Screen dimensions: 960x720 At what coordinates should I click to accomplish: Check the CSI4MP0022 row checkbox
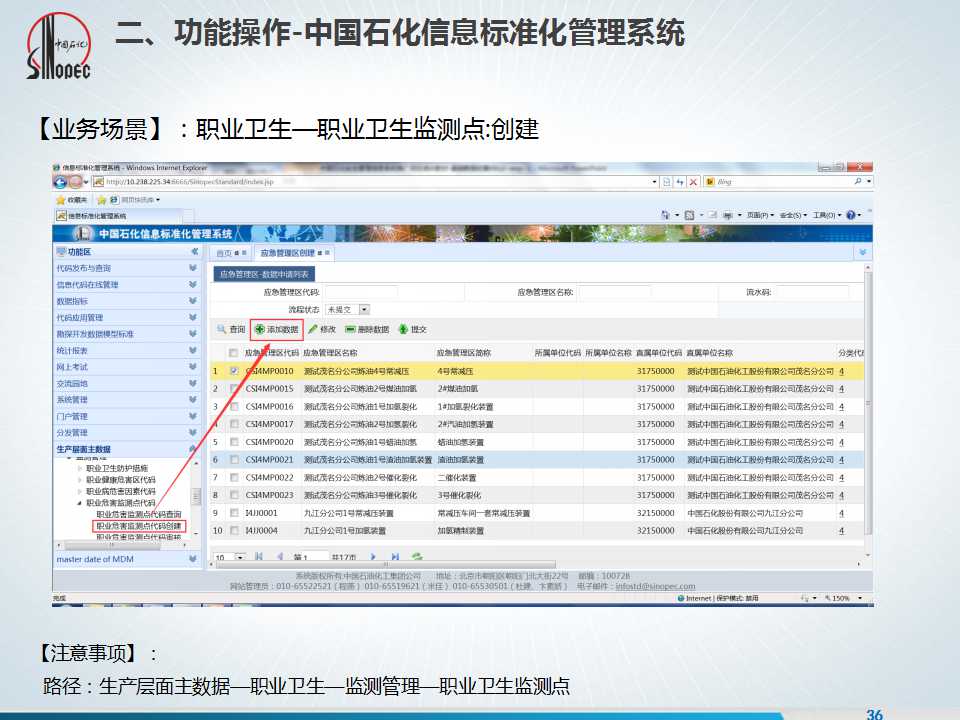coord(234,477)
